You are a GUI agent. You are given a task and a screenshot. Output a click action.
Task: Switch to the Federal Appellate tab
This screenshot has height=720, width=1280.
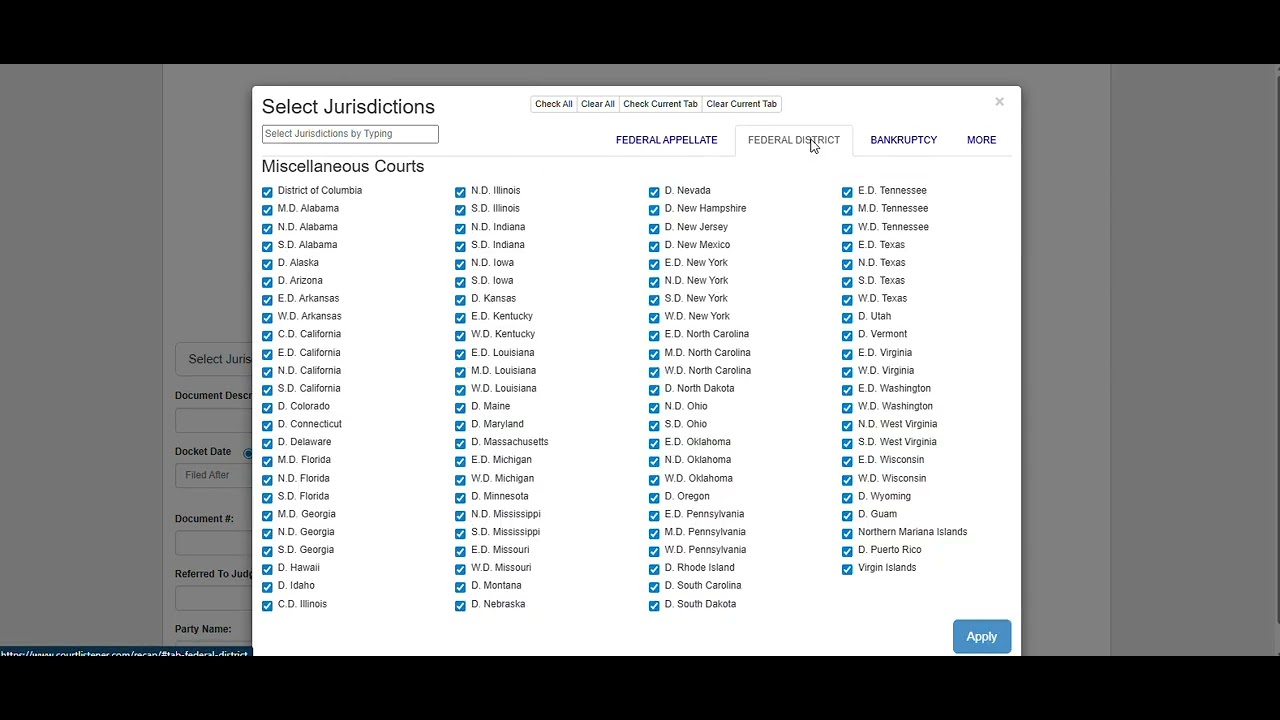(x=667, y=140)
